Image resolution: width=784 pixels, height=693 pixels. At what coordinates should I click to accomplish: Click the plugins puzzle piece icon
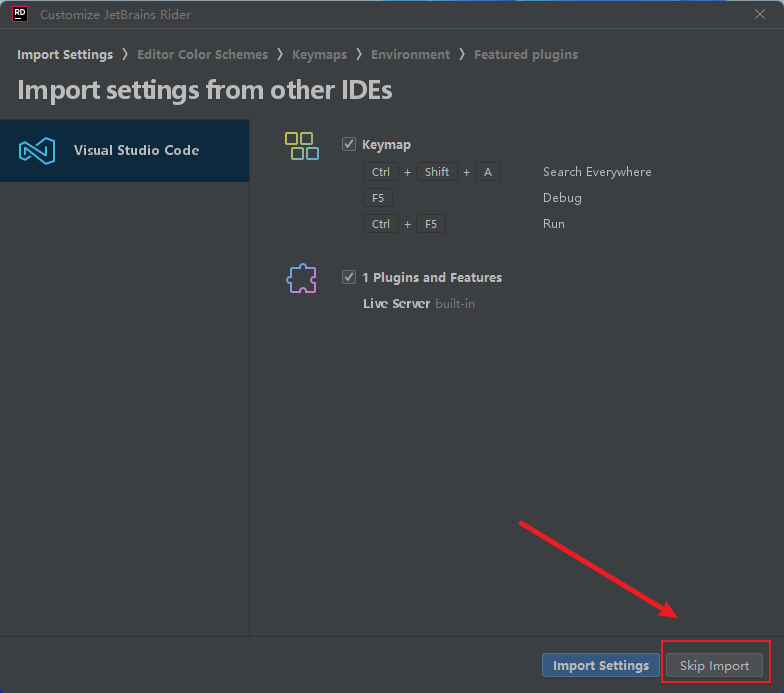click(x=302, y=278)
